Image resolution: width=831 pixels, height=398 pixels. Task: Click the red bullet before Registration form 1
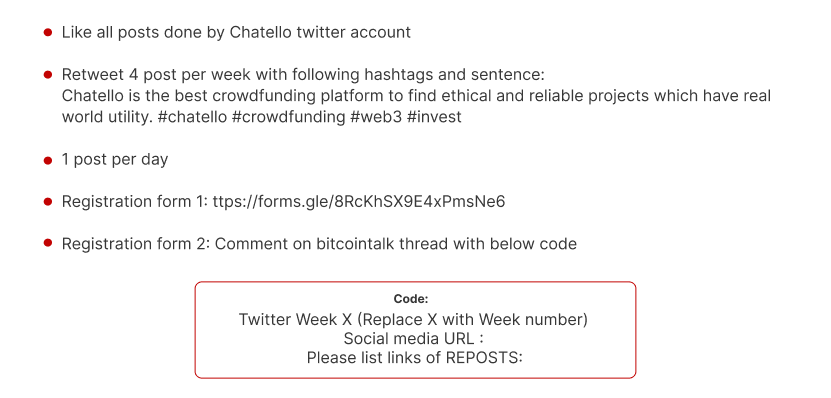click(x=48, y=201)
